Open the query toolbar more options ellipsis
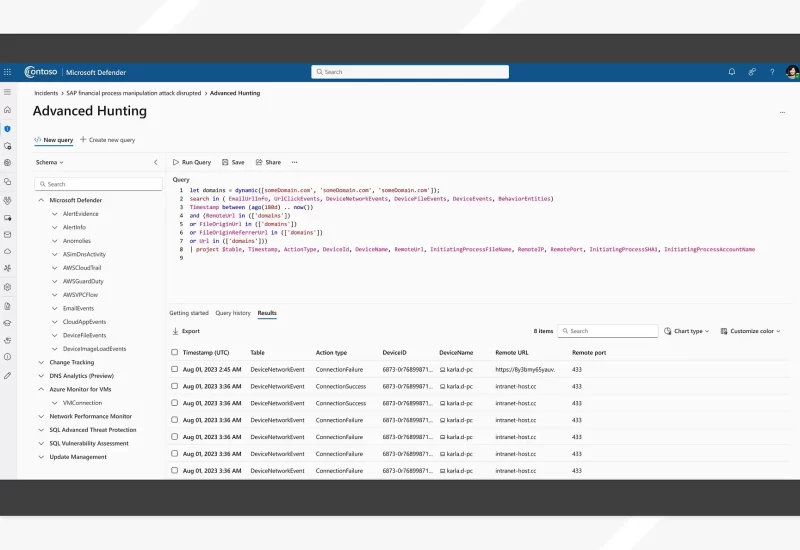 pyautogui.click(x=294, y=162)
